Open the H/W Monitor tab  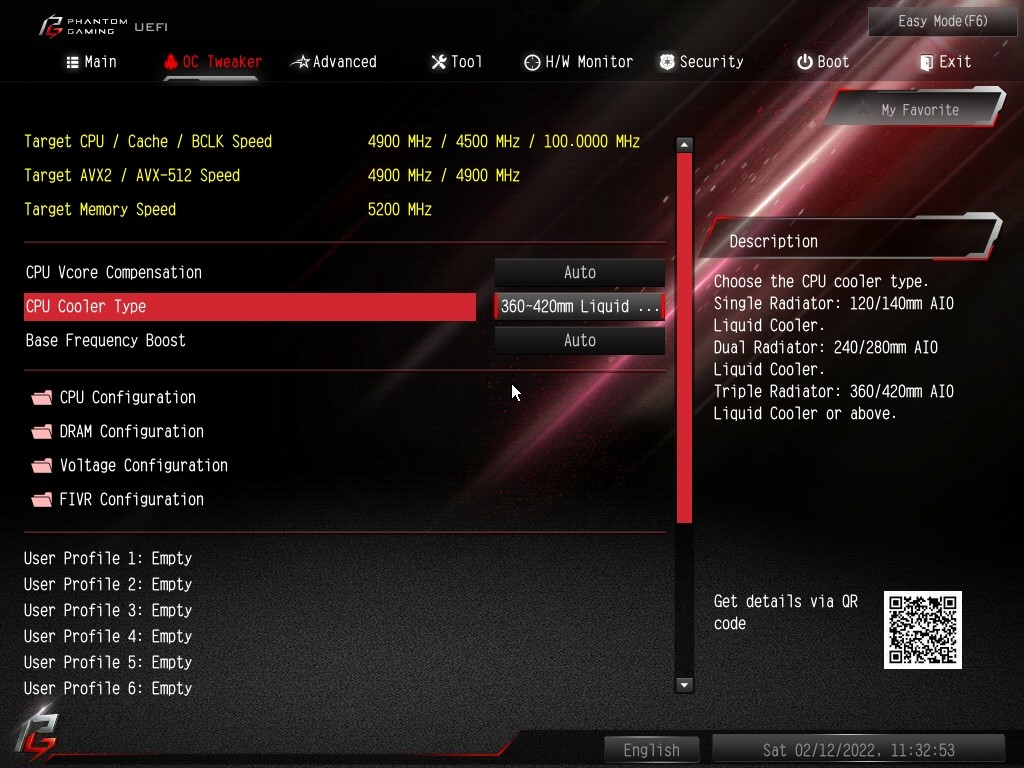coord(579,62)
